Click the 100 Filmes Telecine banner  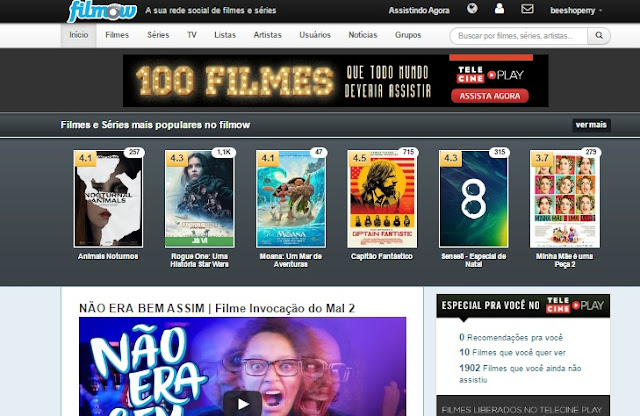(336, 80)
